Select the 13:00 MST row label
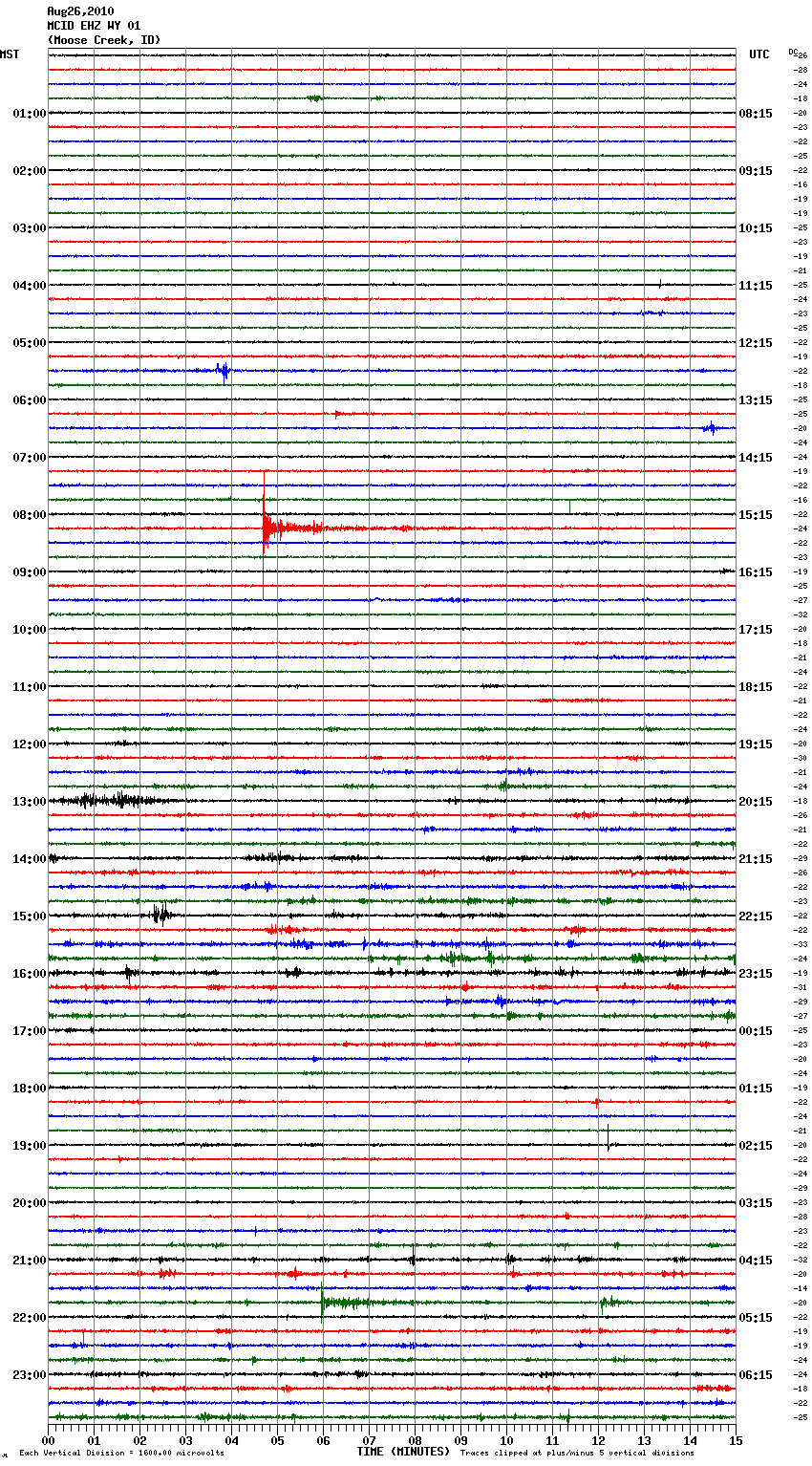Viewport: 812px width, 1466px height. click(x=30, y=802)
